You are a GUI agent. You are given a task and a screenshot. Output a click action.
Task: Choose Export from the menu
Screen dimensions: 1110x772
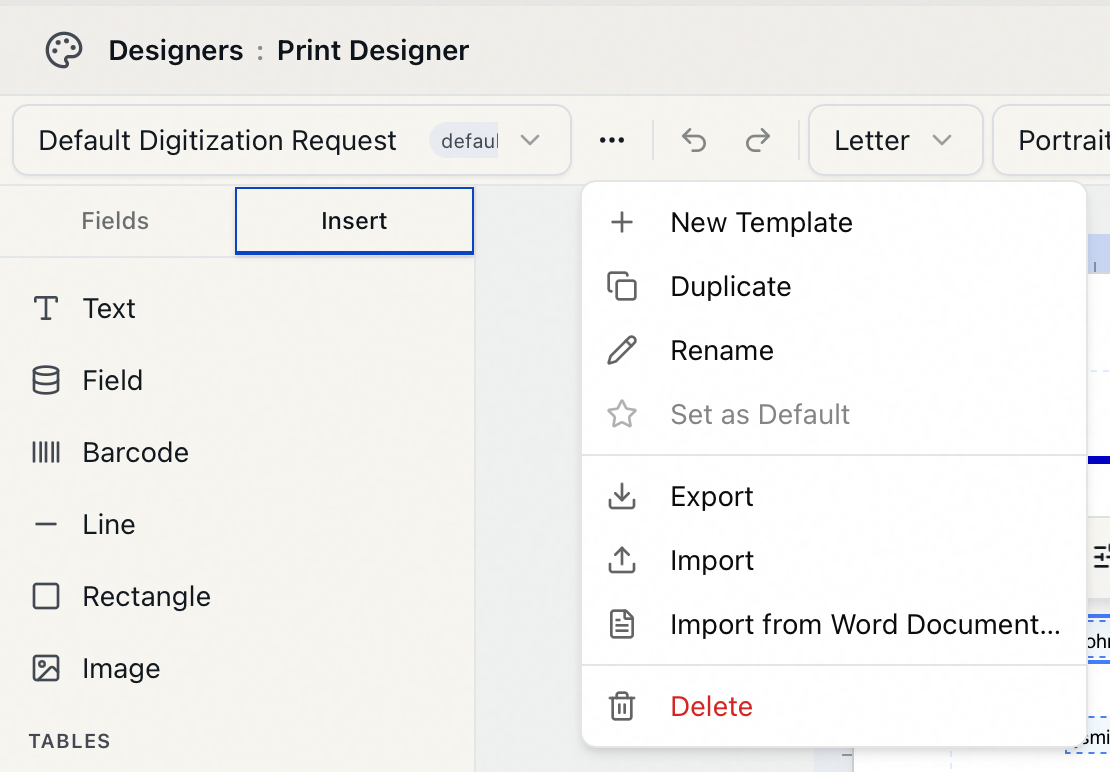tap(834, 496)
